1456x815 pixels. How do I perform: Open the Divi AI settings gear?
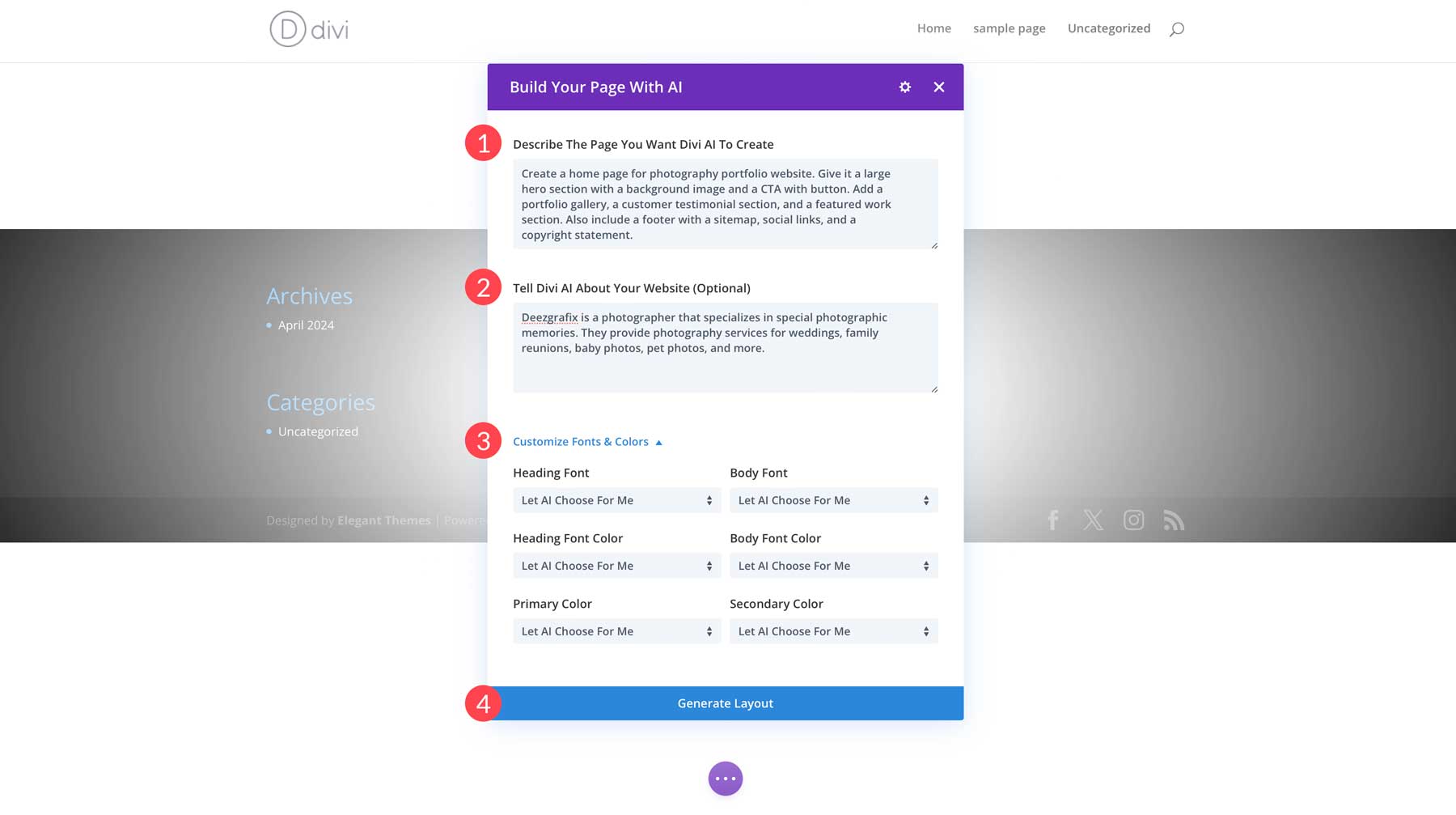pyautogui.click(x=904, y=87)
